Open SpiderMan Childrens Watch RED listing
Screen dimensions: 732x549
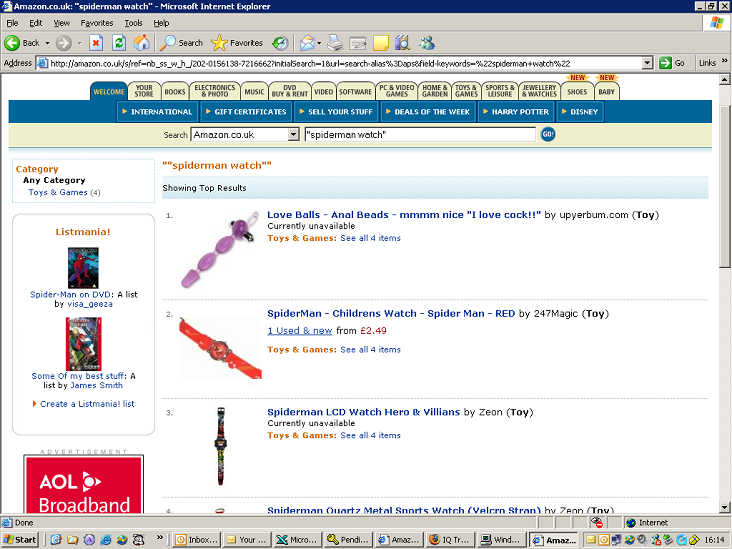point(391,314)
